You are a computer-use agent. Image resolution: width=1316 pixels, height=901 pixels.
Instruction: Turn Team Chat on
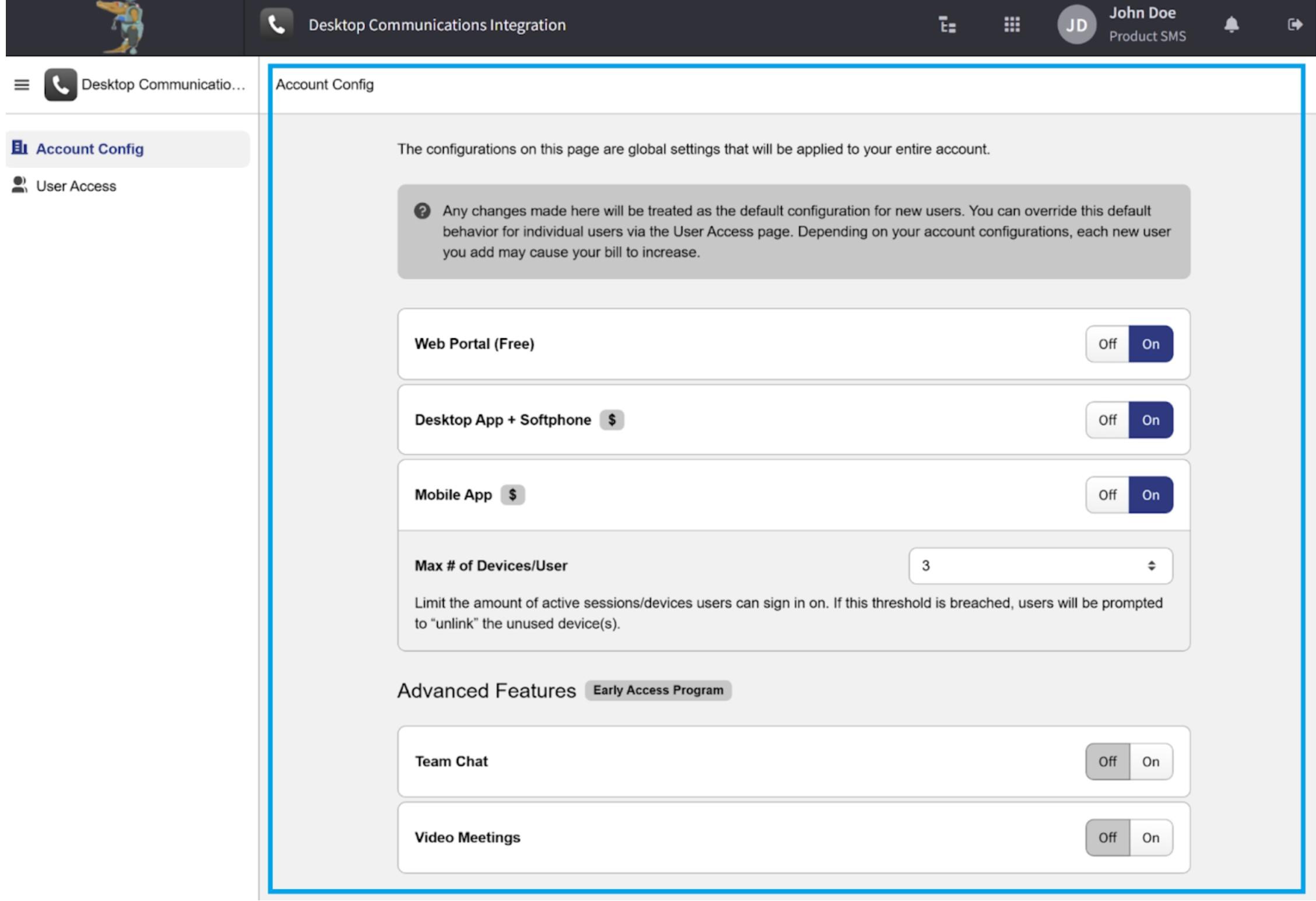1150,762
